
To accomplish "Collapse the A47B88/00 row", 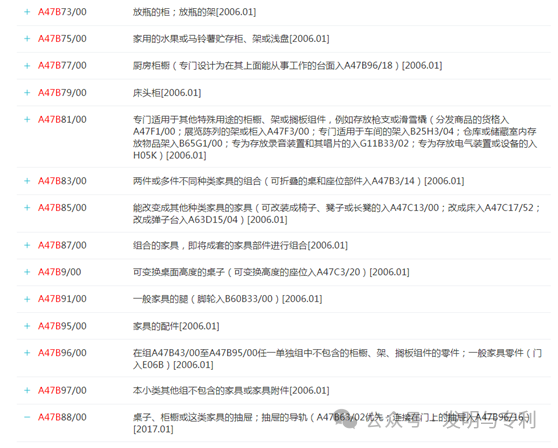I will point(27,417).
